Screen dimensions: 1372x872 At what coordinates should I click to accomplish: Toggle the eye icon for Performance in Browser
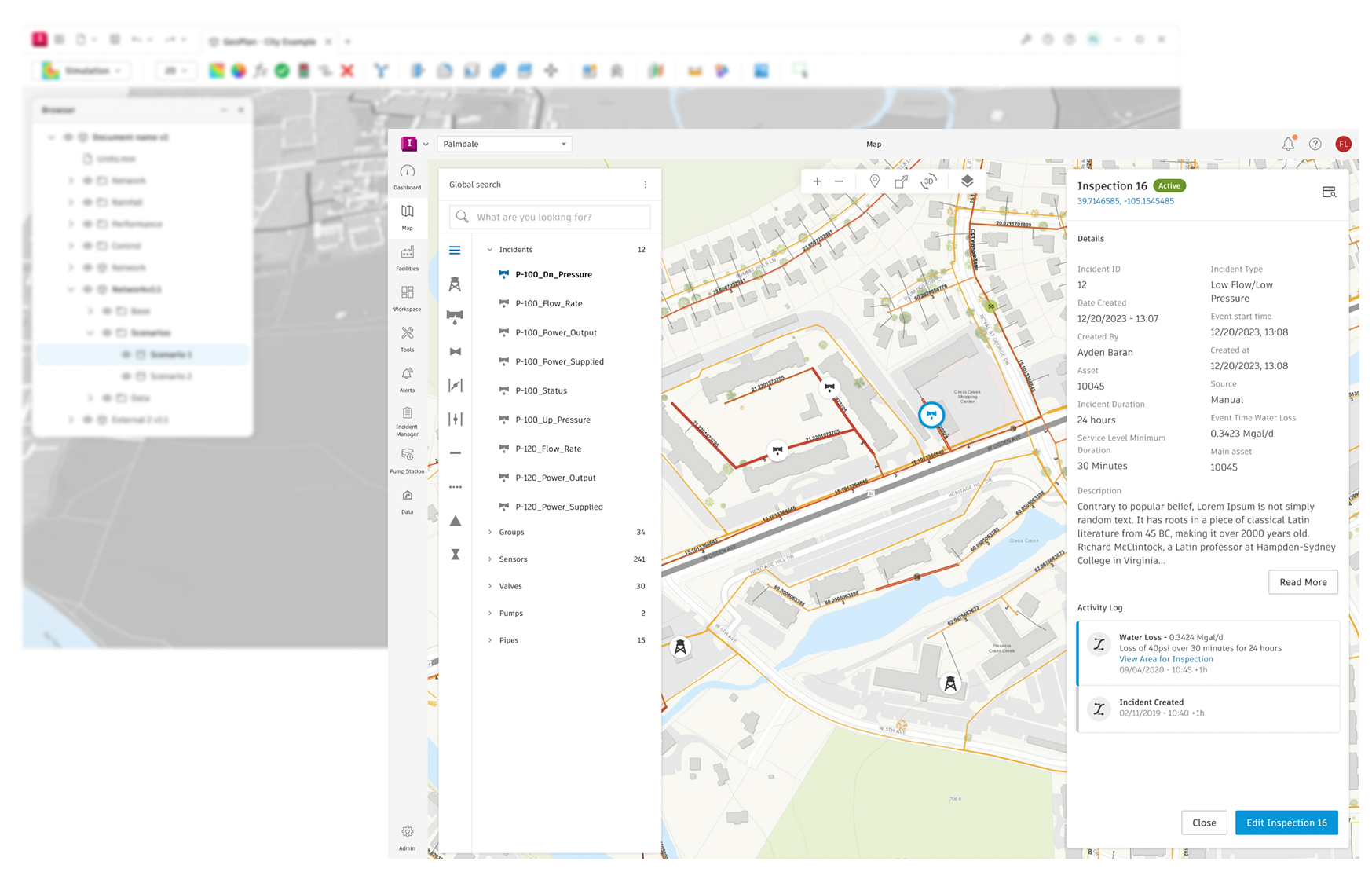[x=87, y=224]
